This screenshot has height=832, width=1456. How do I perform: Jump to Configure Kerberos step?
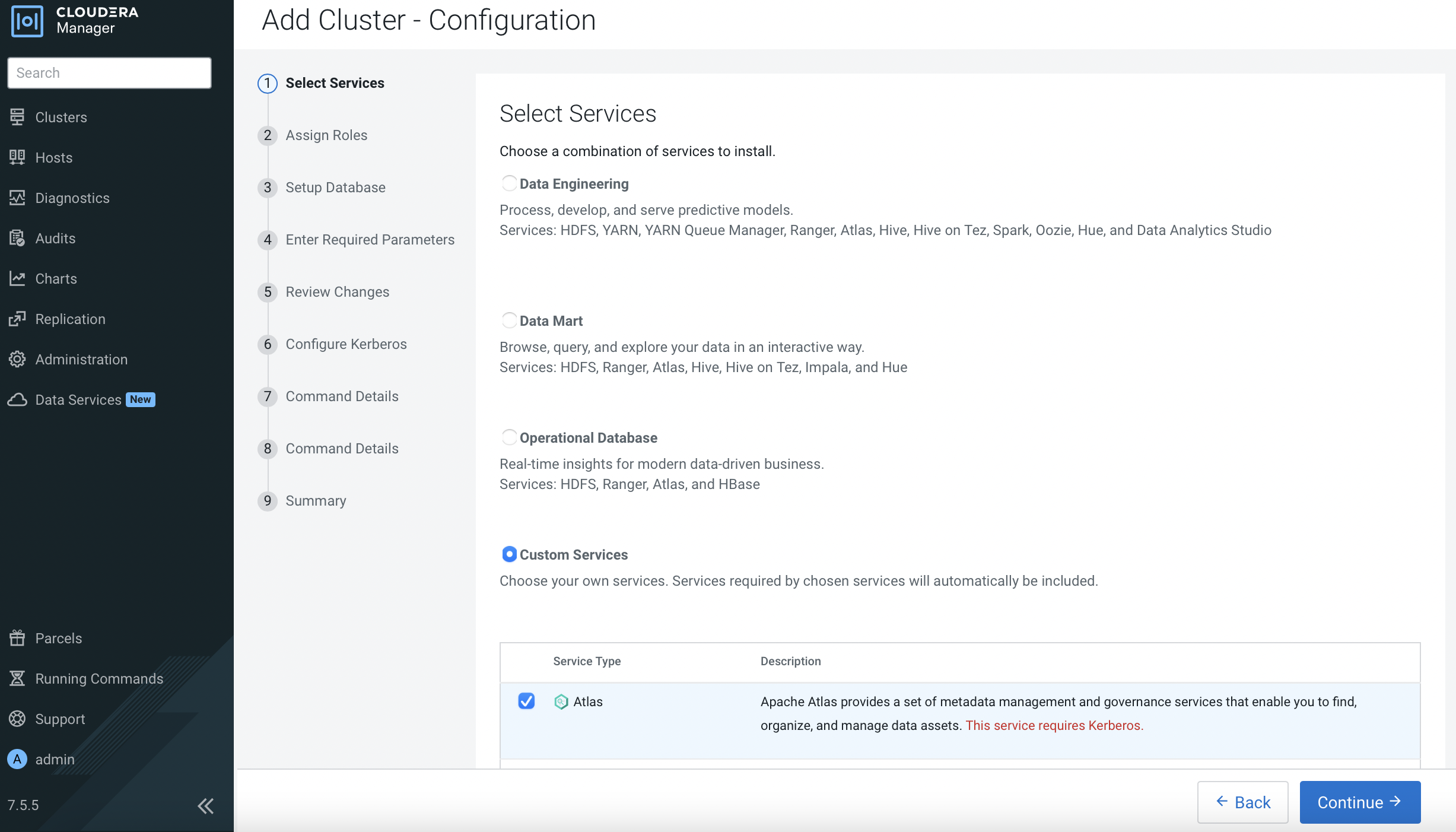click(x=346, y=344)
